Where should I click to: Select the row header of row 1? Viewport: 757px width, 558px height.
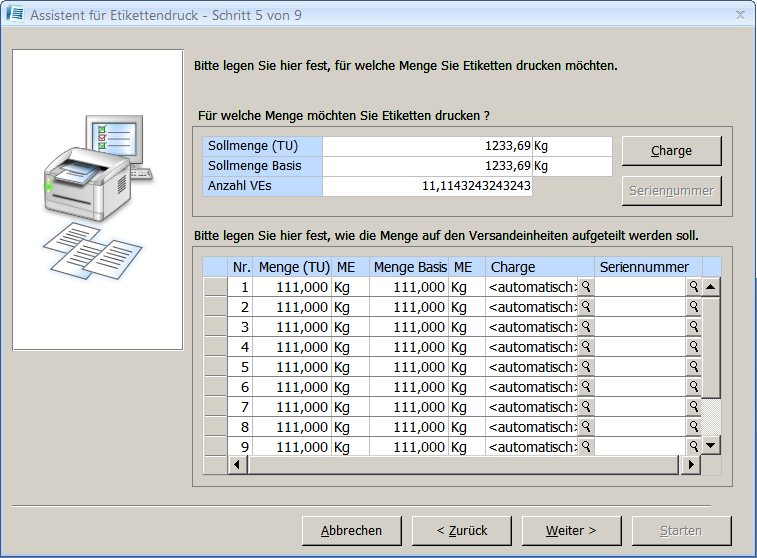click(x=215, y=287)
